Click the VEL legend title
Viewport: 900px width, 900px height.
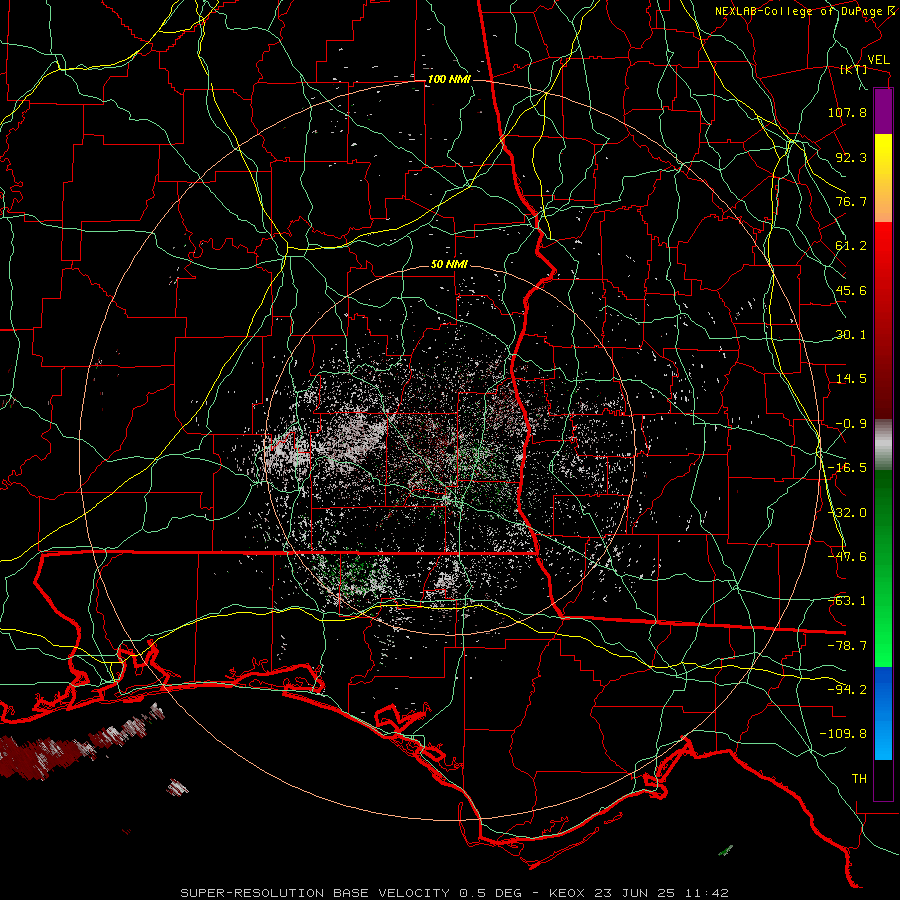878,60
